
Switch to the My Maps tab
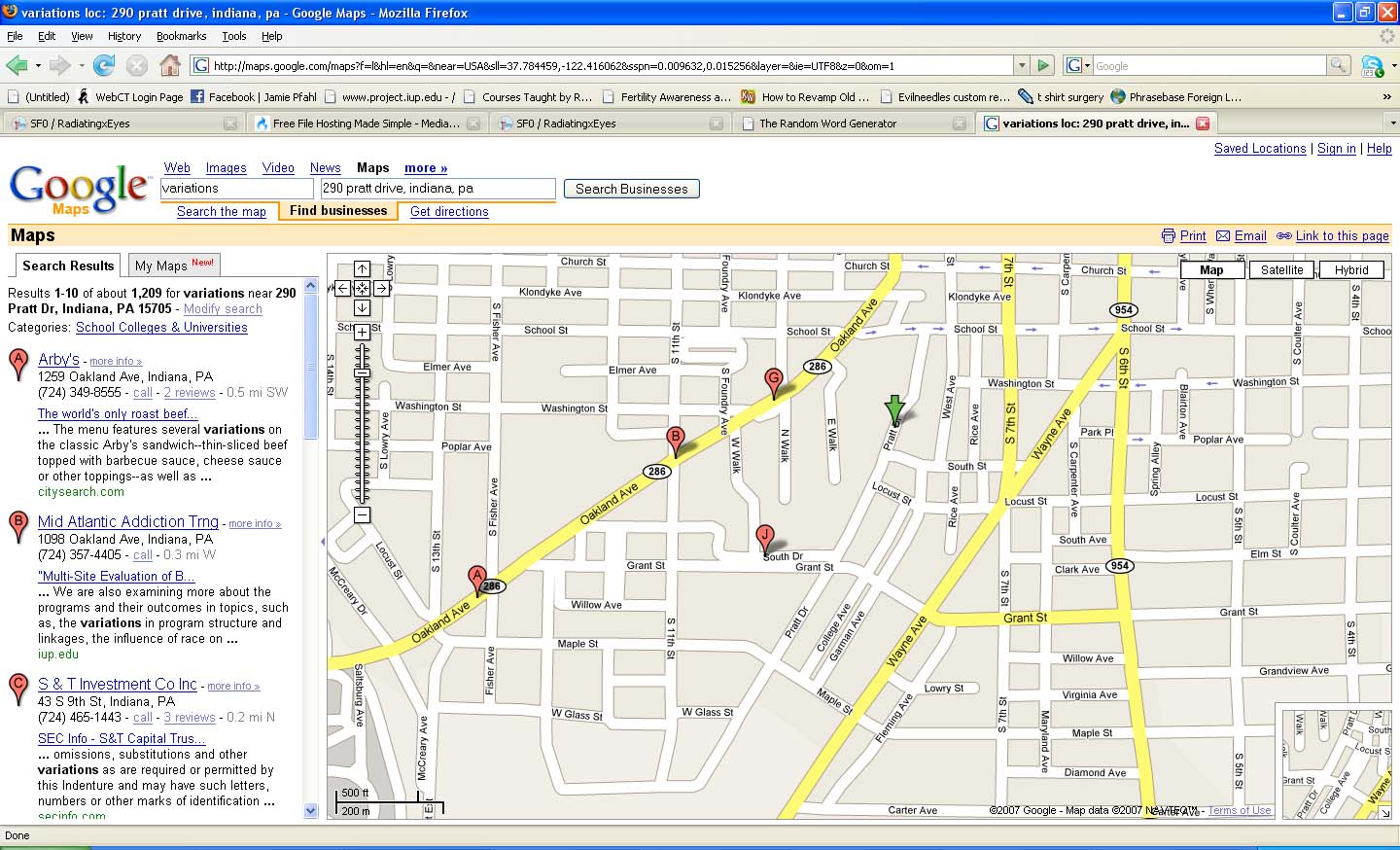(173, 266)
